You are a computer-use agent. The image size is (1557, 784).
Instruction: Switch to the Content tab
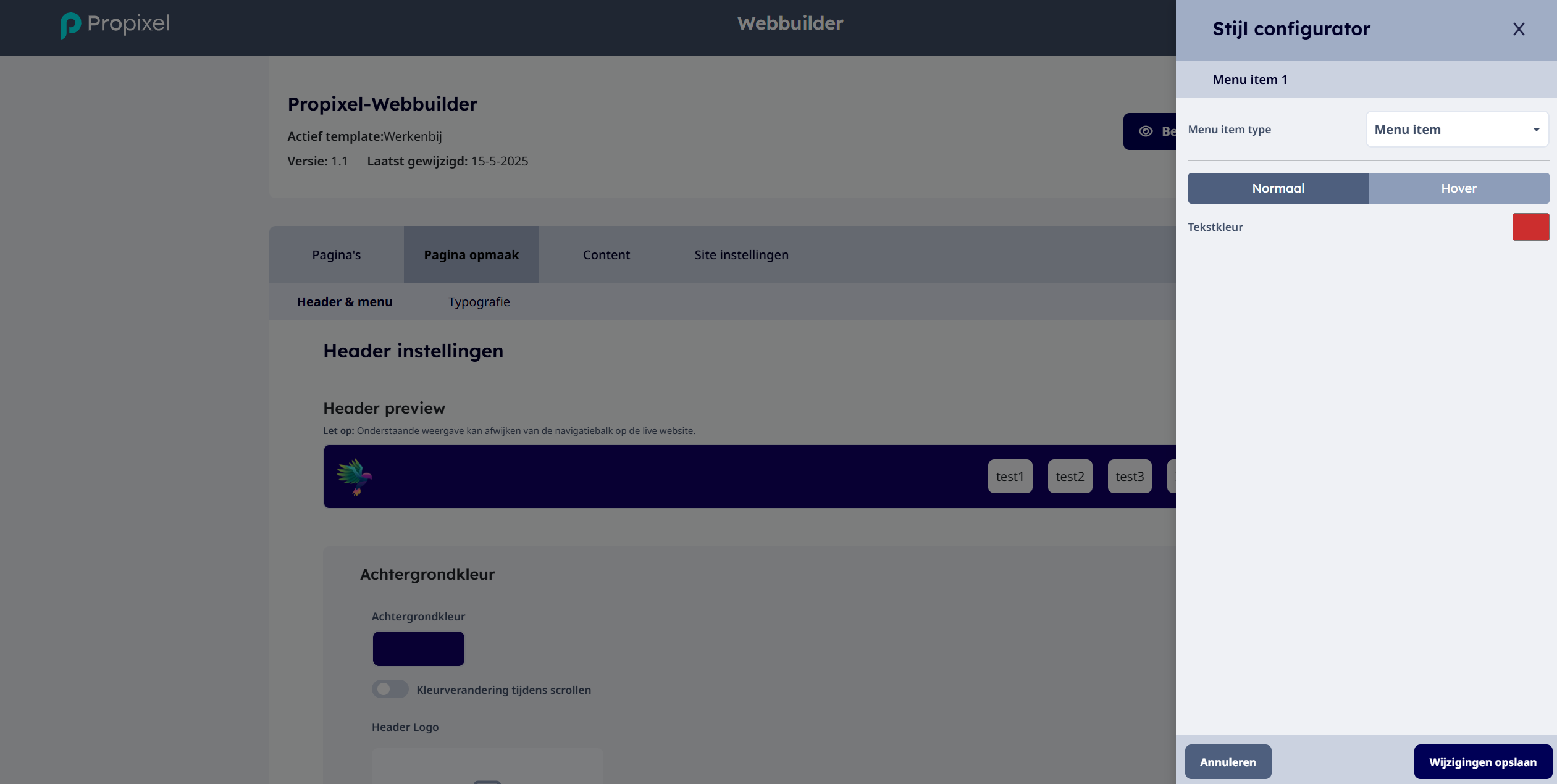coord(606,255)
